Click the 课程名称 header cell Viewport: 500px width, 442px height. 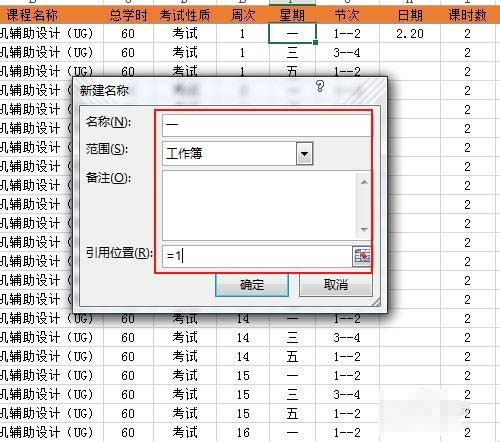coord(52,15)
